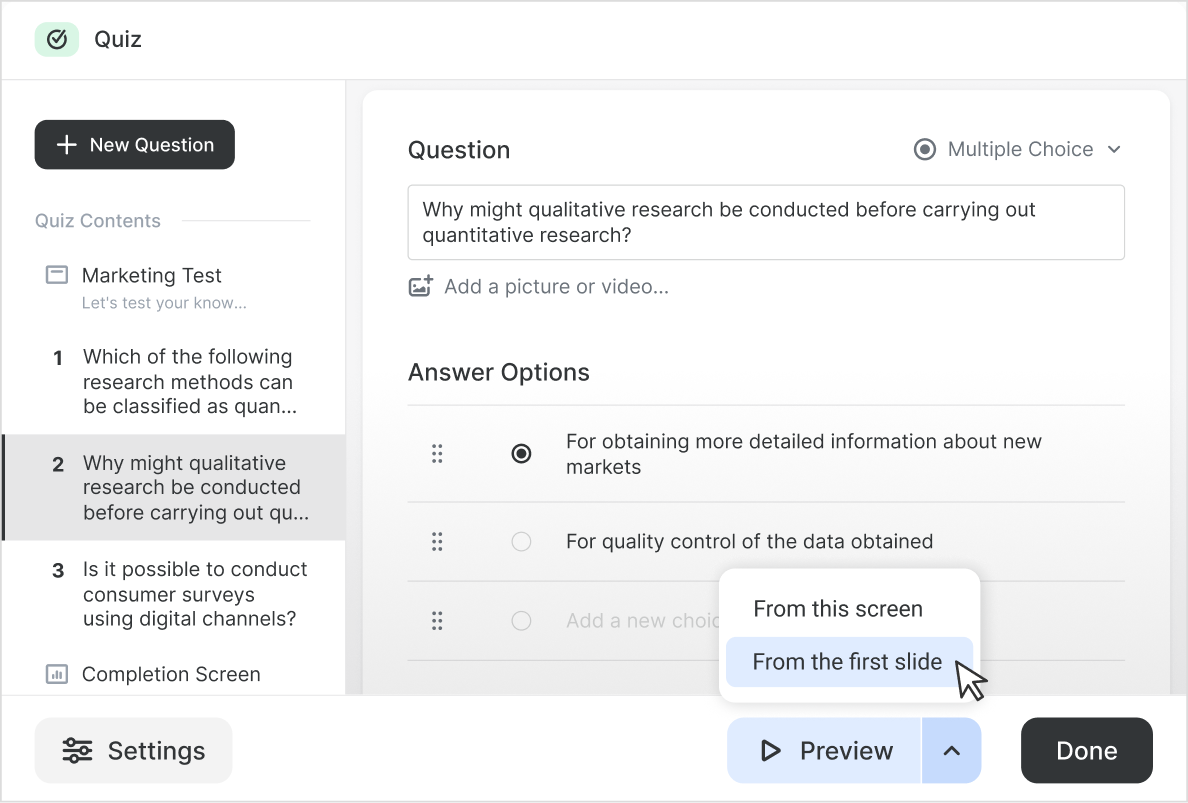This screenshot has width=1188, height=803.
Task: Click the Completion Screen chart icon
Action: point(57,674)
